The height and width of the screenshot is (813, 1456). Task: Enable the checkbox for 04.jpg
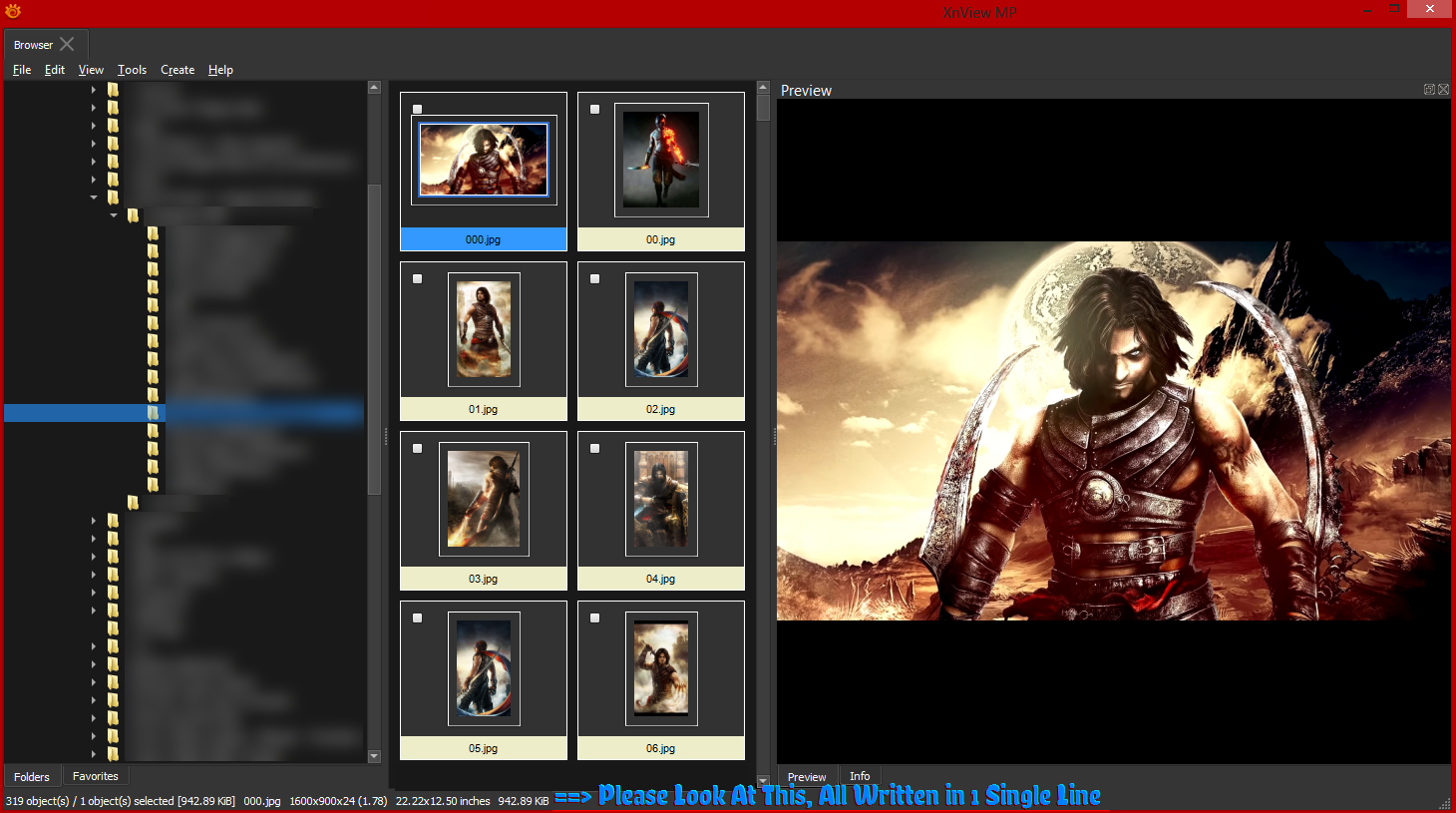tap(594, 449)
